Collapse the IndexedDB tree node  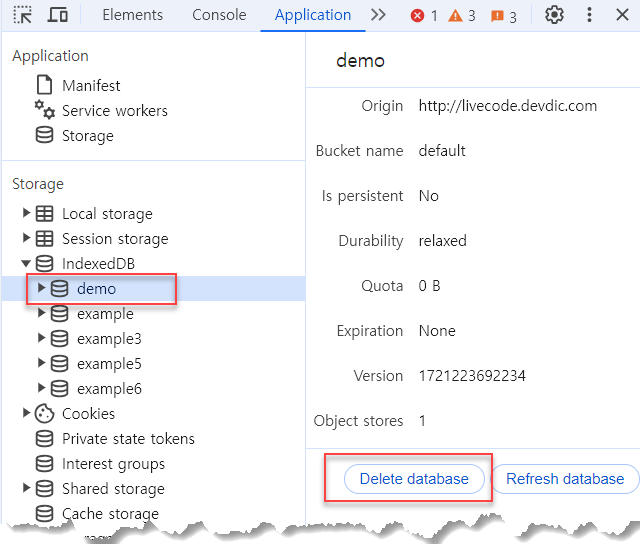tap(27, 264)
